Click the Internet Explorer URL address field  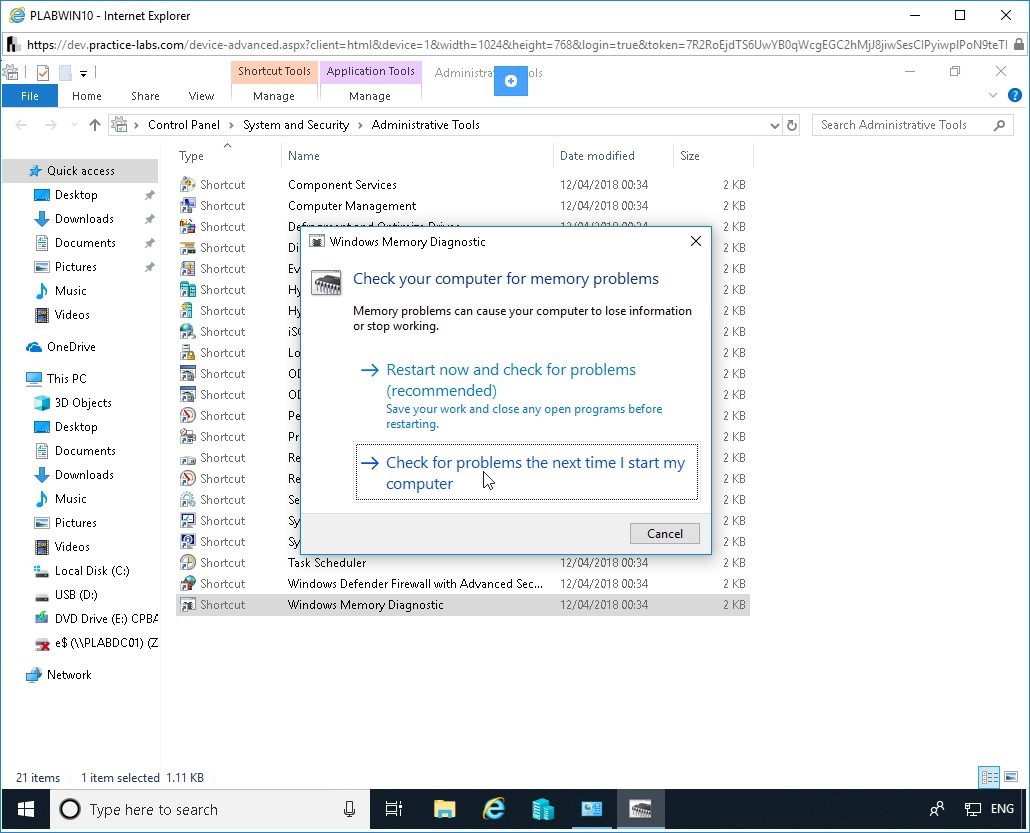[516, 45]
